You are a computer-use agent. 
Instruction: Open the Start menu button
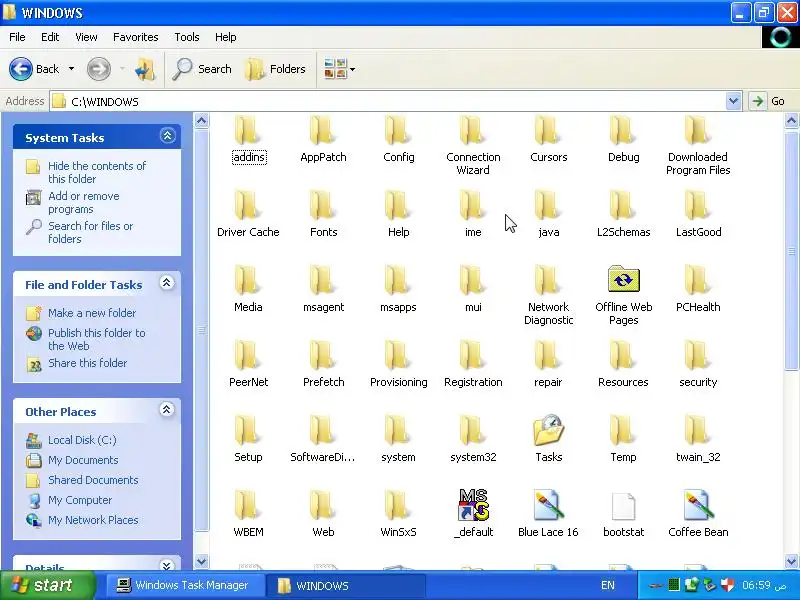[48, 585]
